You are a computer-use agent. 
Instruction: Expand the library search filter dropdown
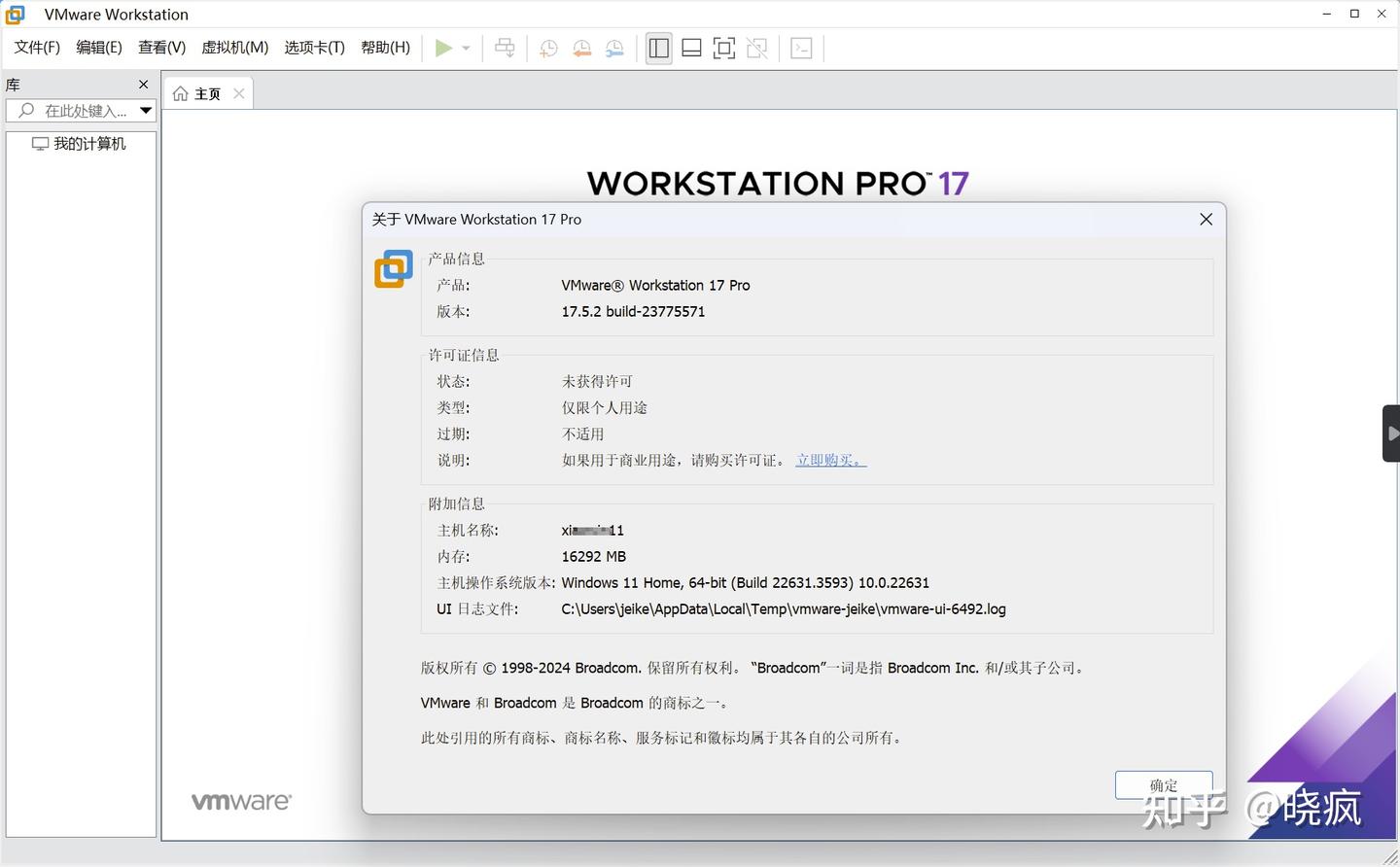145,110
